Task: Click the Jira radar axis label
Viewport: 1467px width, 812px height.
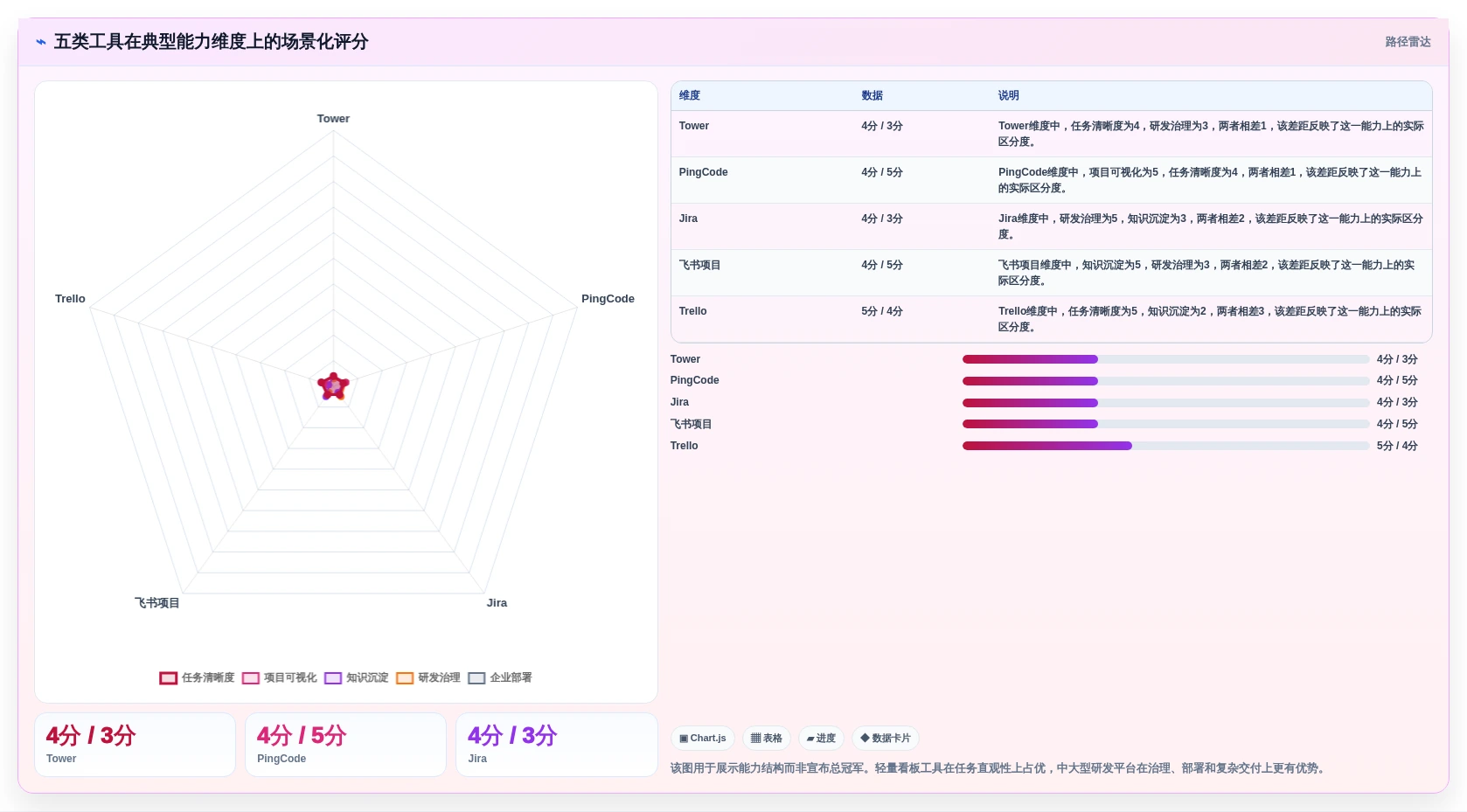Action: coord(497,603)
